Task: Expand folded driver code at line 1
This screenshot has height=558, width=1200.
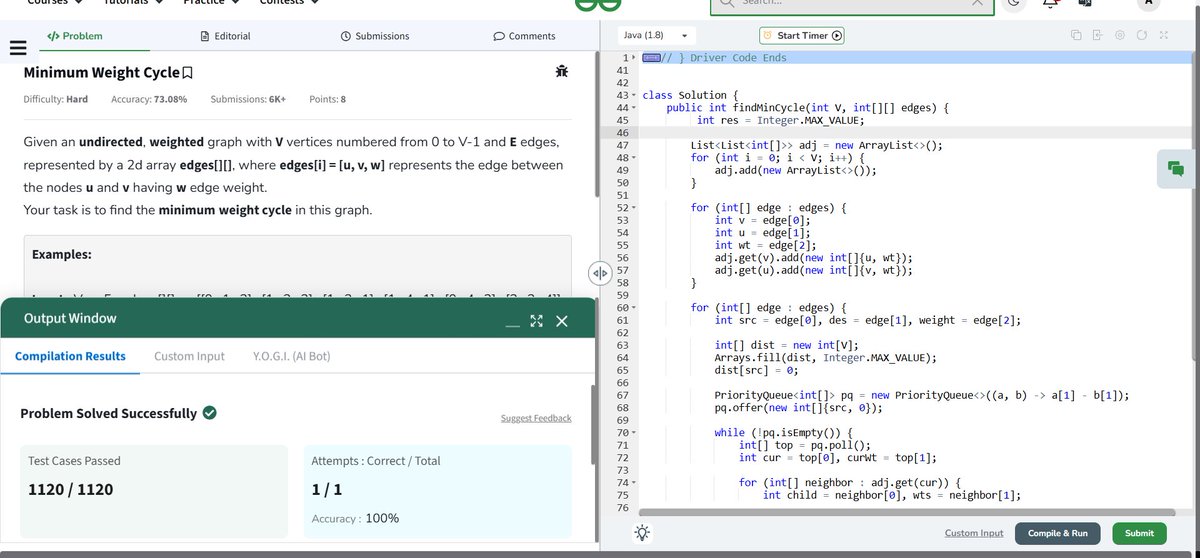Action: (x=635, y=58)
